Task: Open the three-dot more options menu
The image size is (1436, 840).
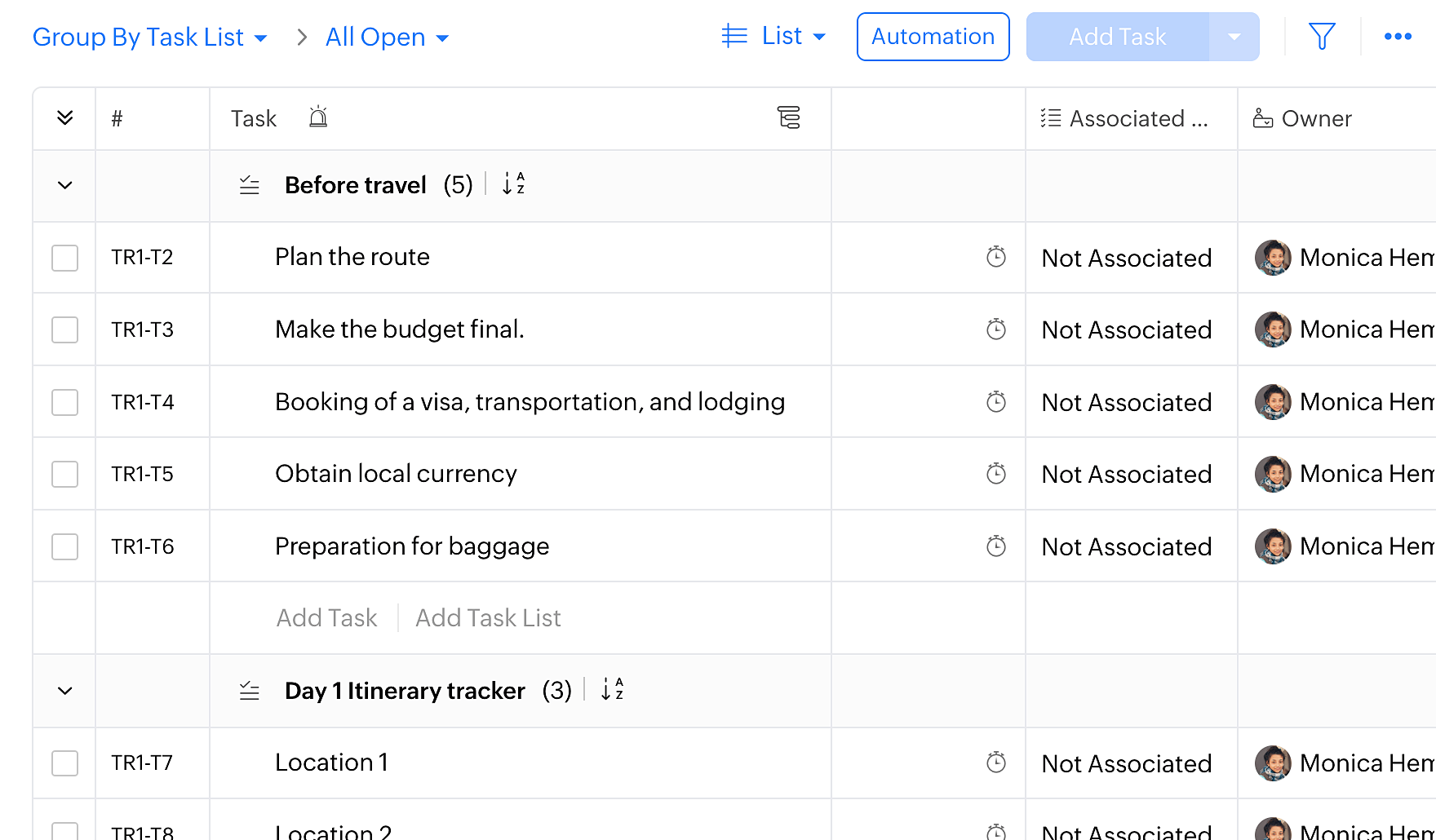Action: [x=1398, y=37]
